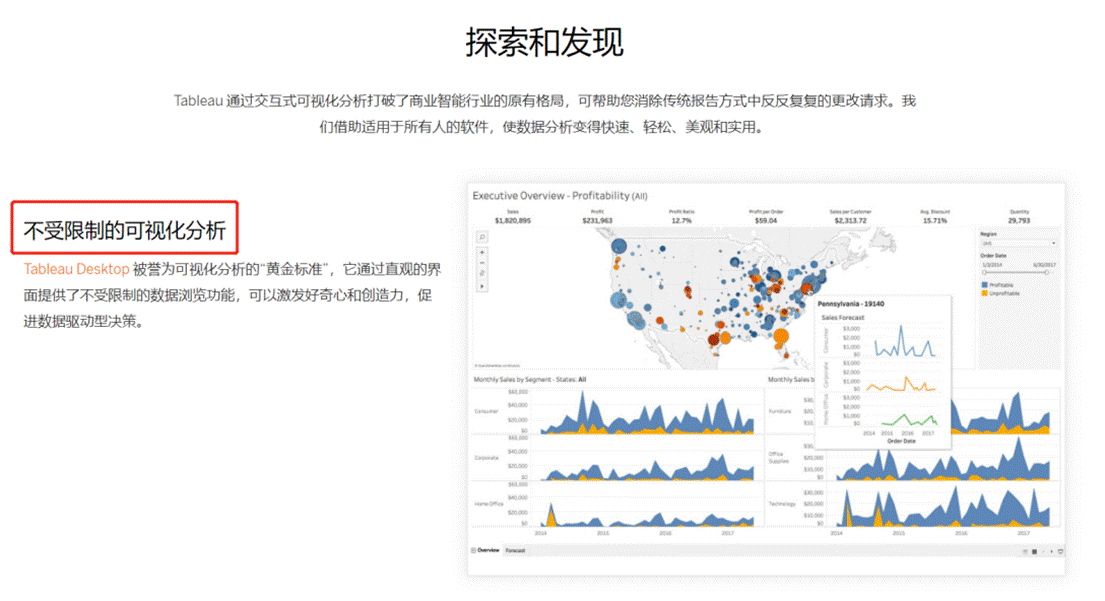This screenshot has width=1105, height=601.
Task: Click the Pennsylvania - 19140 tooltip title
Action: (x=851, y=304)
